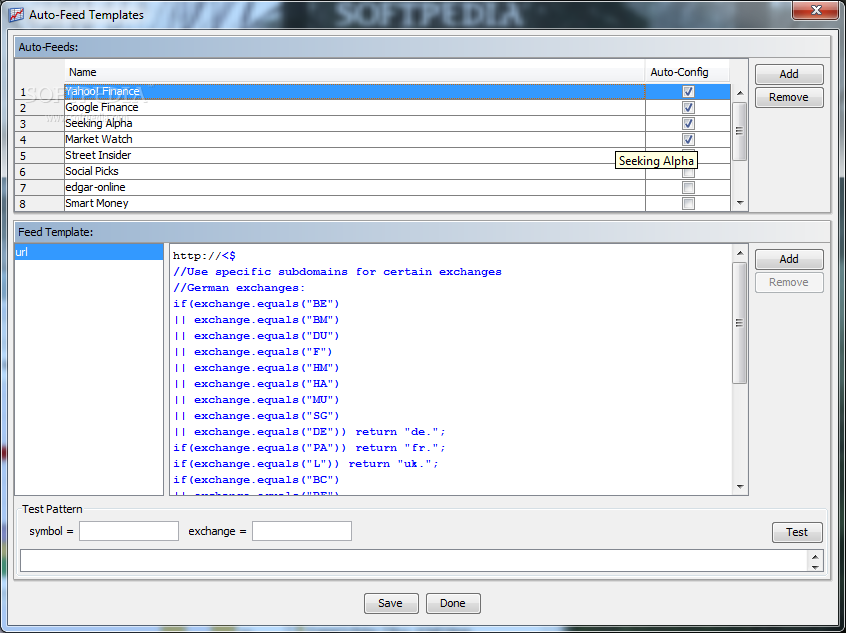This screenshot has width=846, height=633.
Task: Click the template editor scrollbar thumb
Action: pos(740,323)
